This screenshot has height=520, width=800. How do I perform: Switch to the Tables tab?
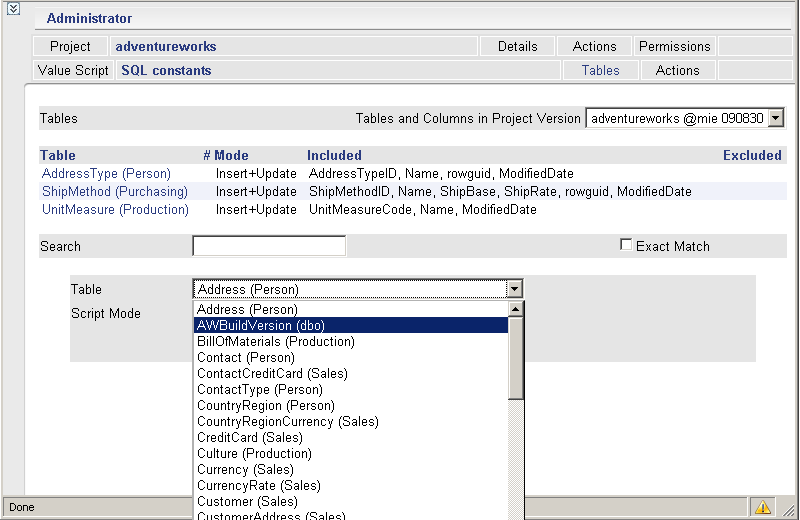click(x=601, y=70)
